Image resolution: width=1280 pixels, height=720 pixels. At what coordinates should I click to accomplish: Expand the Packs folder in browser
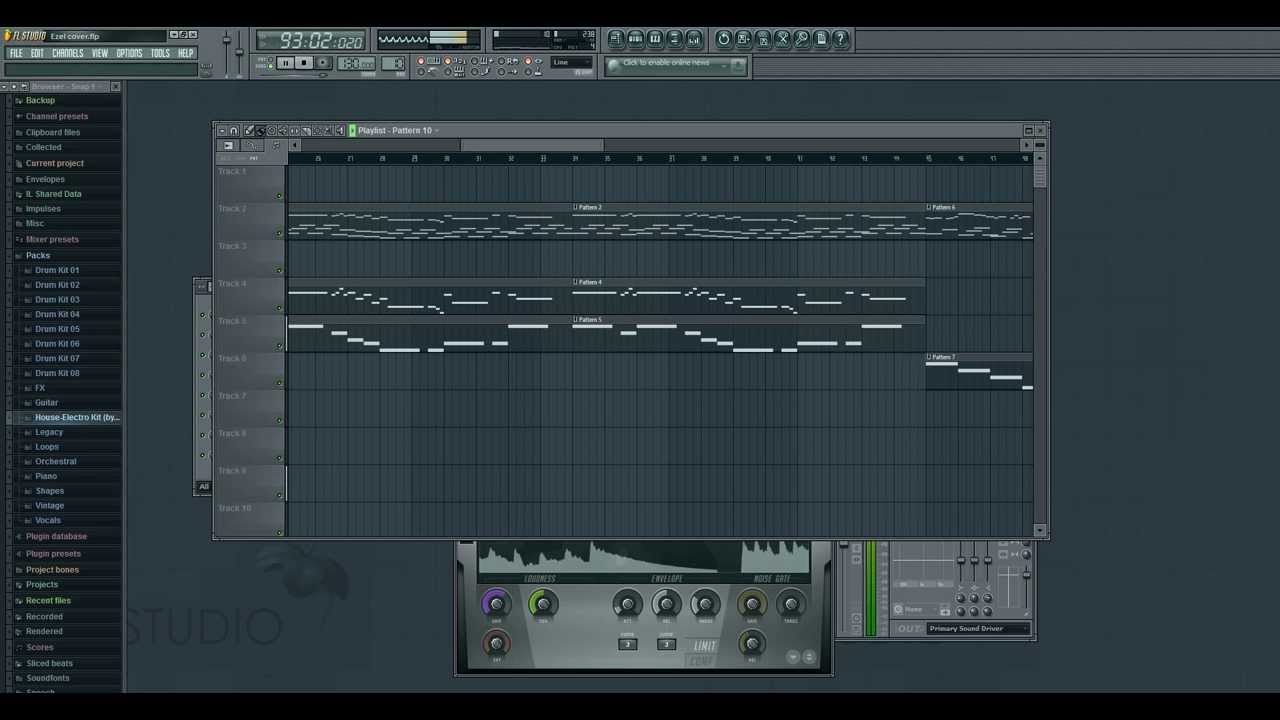point(38,255)
